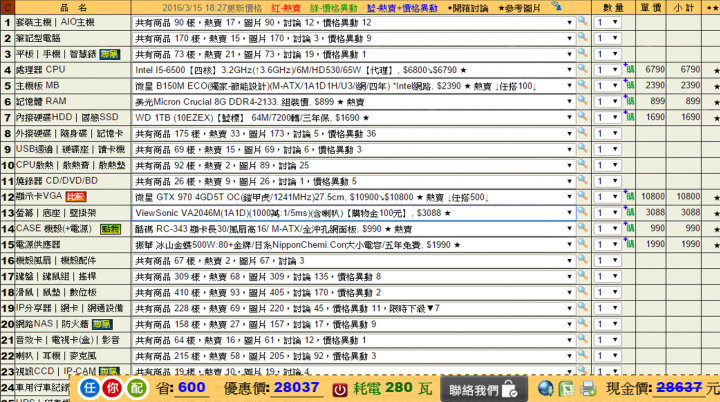Viewport: 720px width, 402px height.
Task: Click the Excel export icon in bottom bar
Action: pos(567,389)
